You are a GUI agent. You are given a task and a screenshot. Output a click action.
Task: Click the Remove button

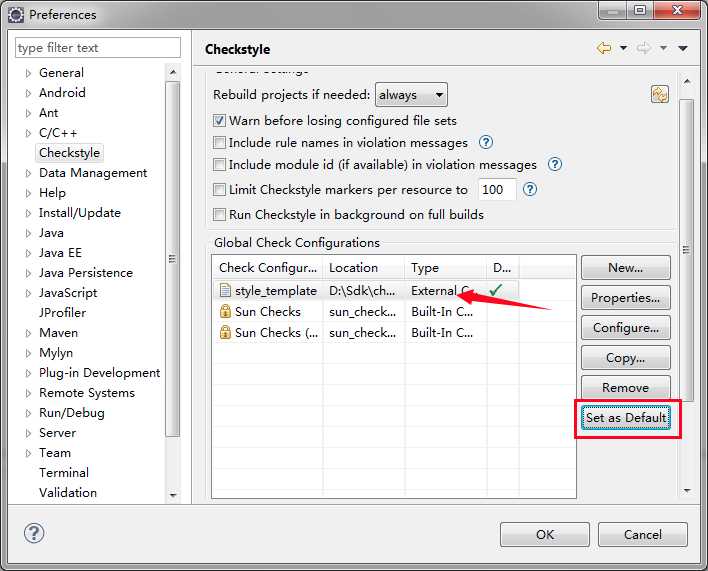(x=626, y=387)
